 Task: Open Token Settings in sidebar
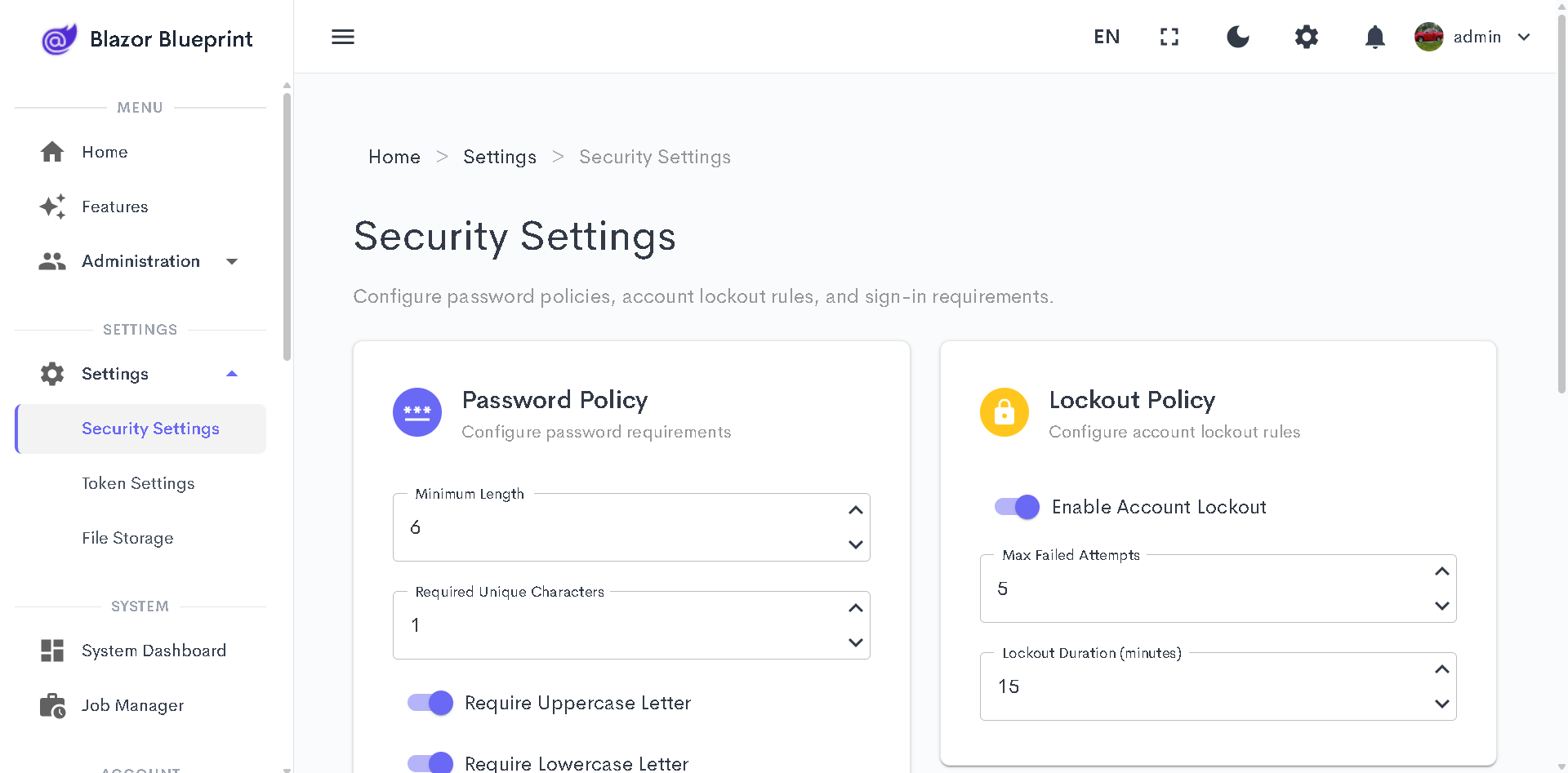point(138,483)
